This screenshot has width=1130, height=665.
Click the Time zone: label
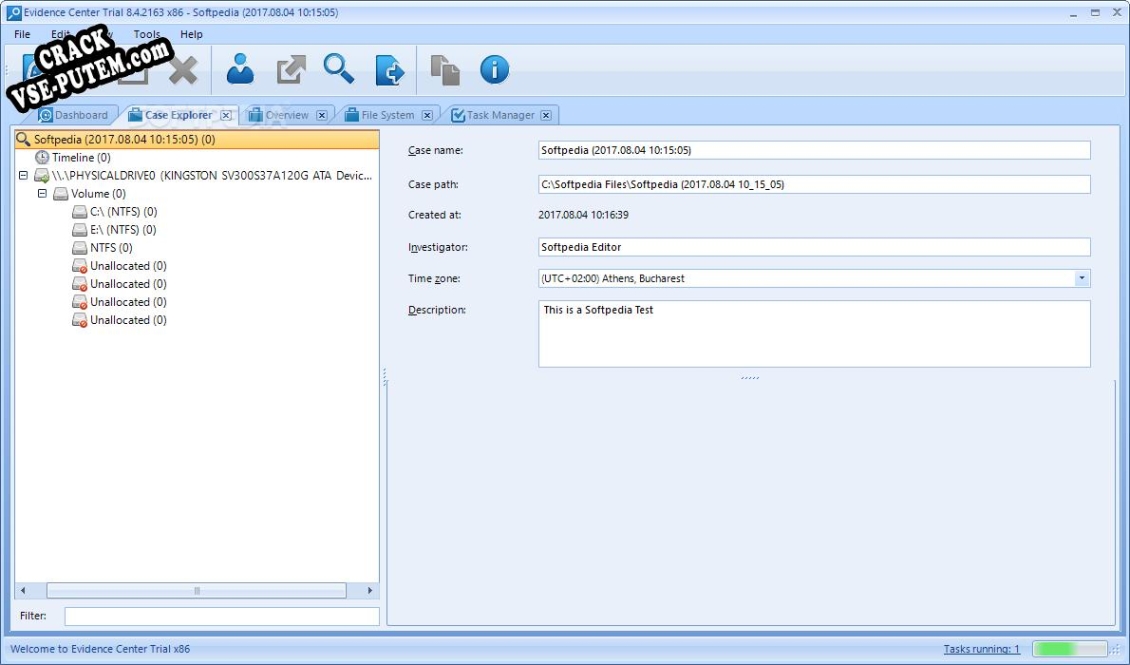[434, 279]
